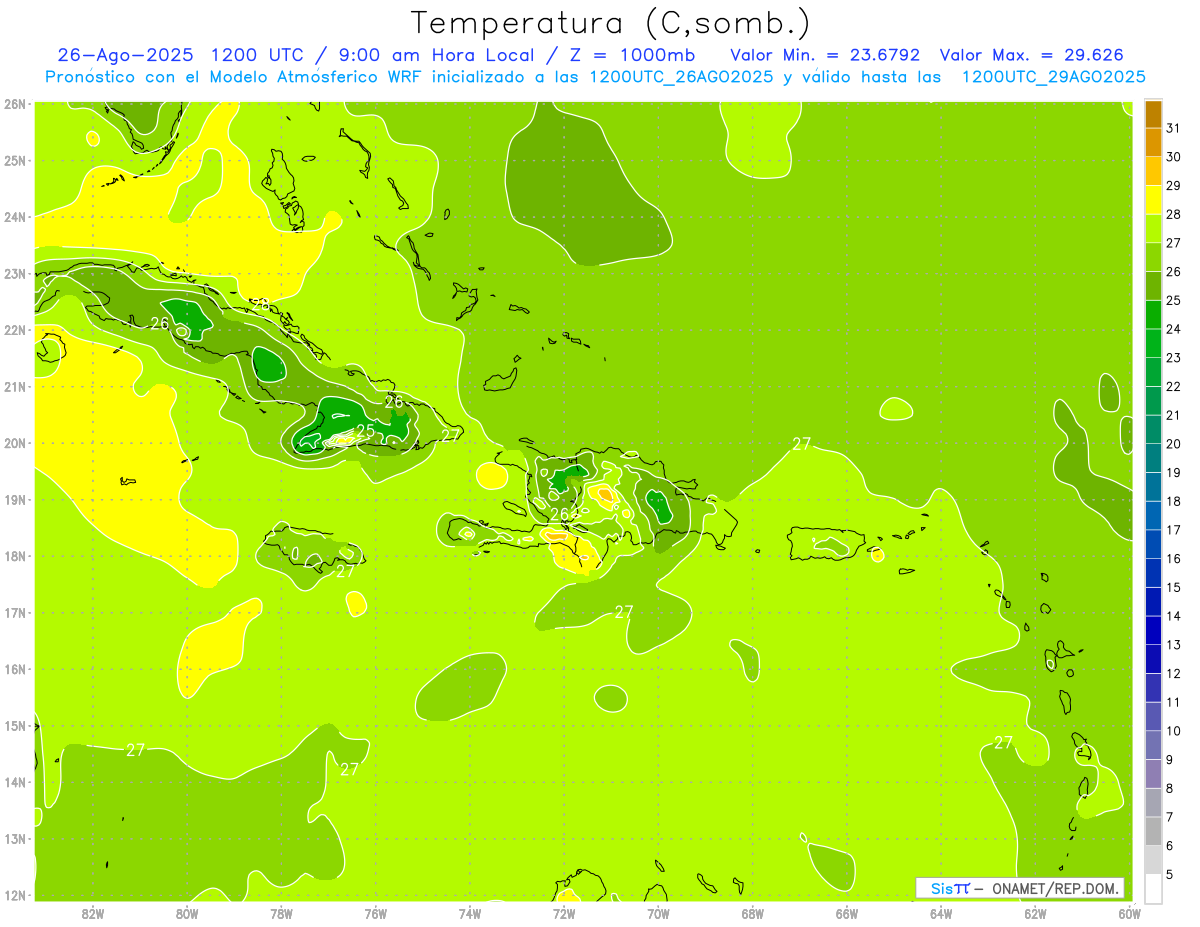Click the '74W' longitude axis label
Viewport: 1200px width, 927px height.
[x=470, y=913]
